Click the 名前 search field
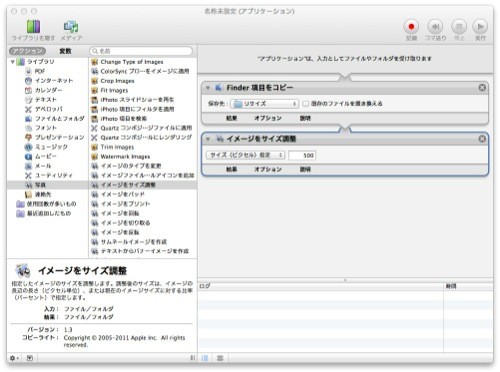The width and height of the screenshot is (500, 372). [141, 51]
